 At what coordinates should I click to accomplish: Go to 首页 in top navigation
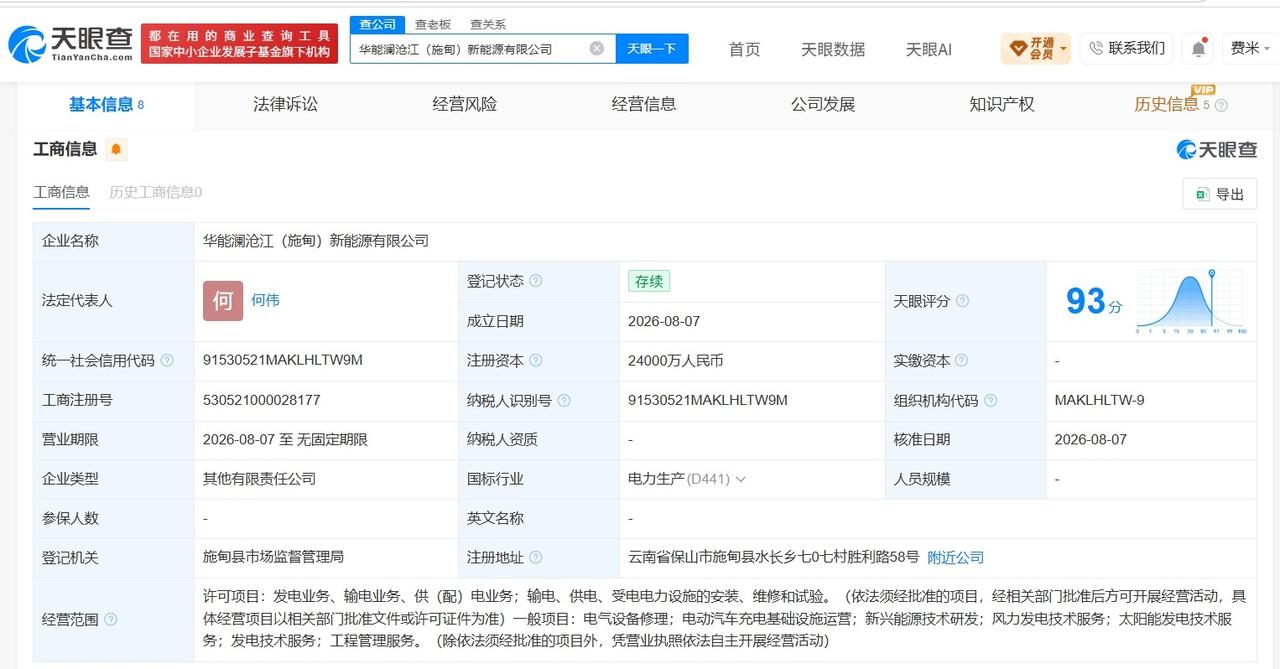(x=744, y=49)
